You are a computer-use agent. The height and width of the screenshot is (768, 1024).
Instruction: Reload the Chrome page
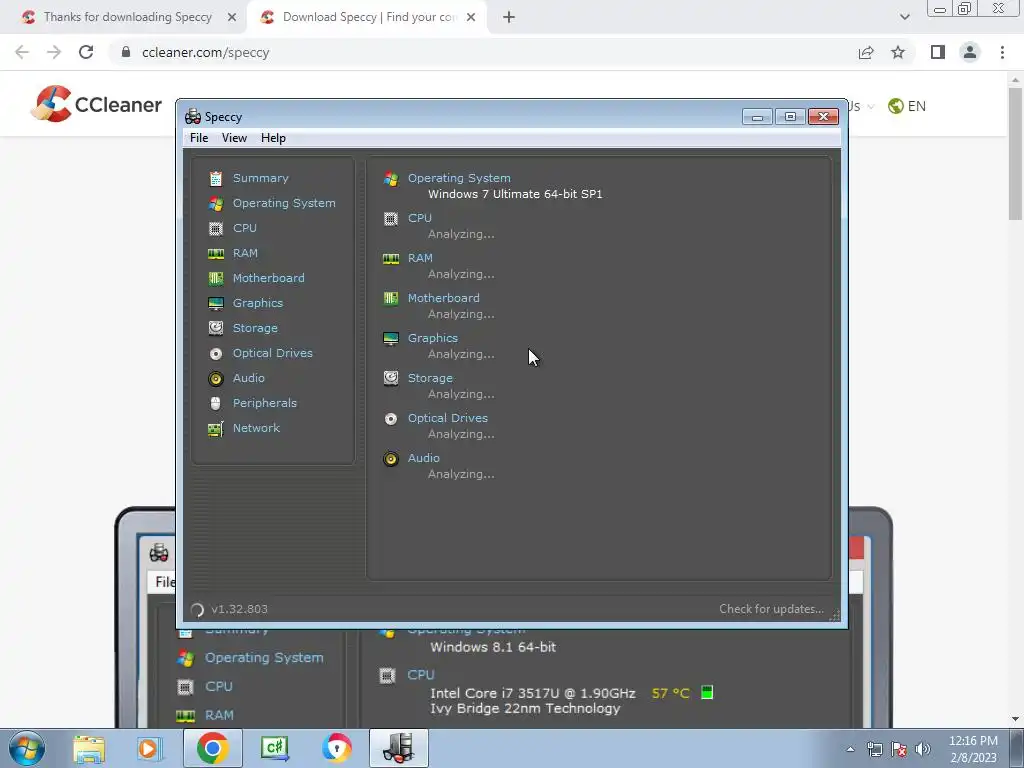86,52
